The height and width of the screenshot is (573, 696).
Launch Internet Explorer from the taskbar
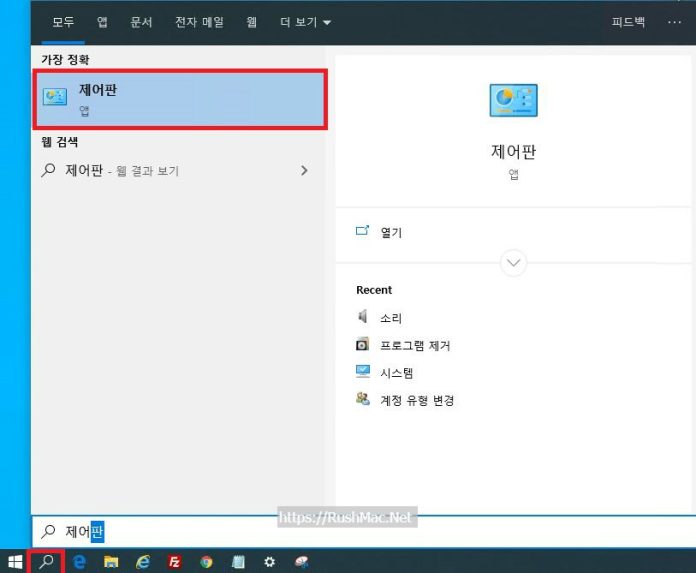point(143,562)
